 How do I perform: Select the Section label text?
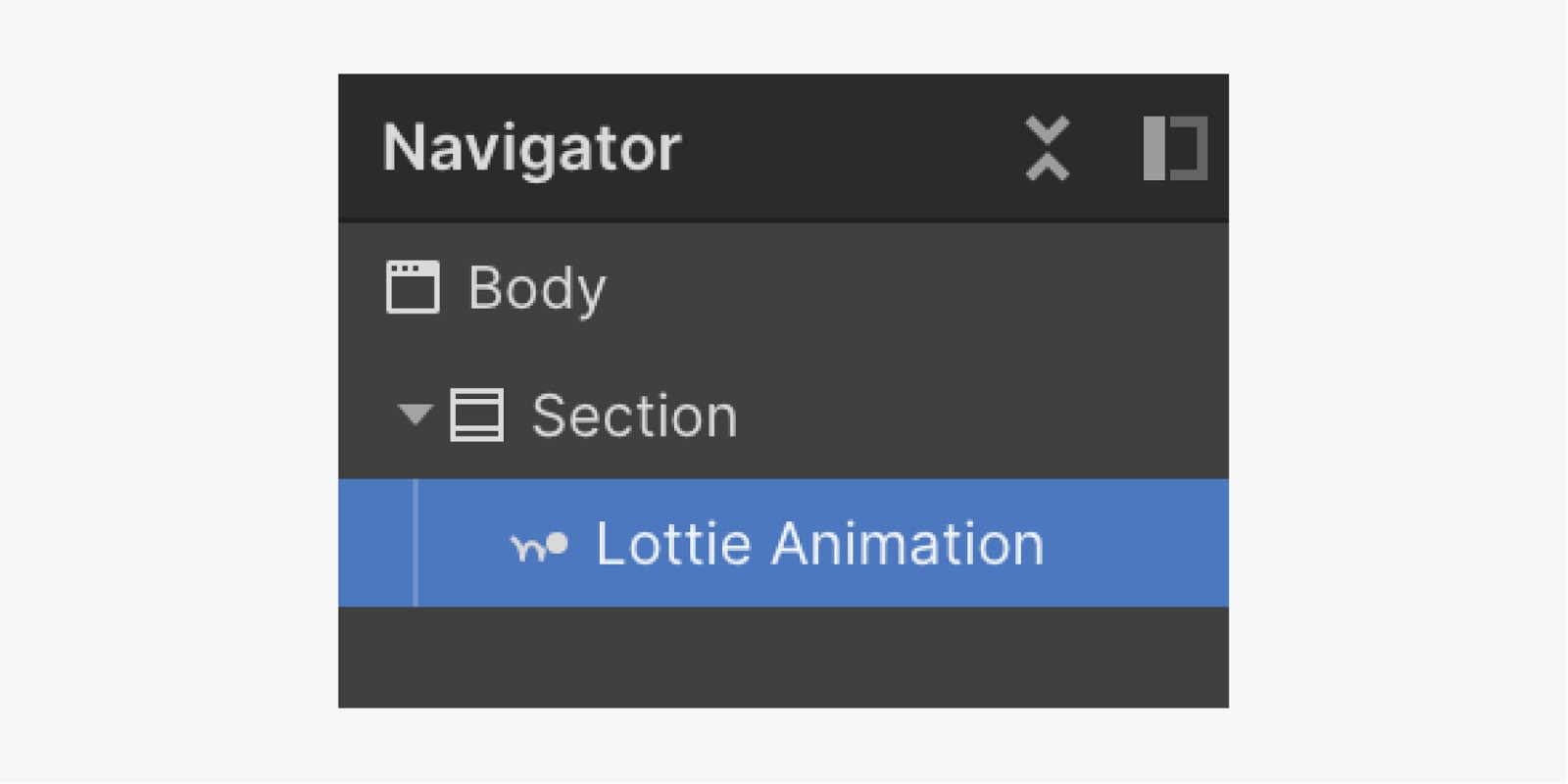coord(634,416)
